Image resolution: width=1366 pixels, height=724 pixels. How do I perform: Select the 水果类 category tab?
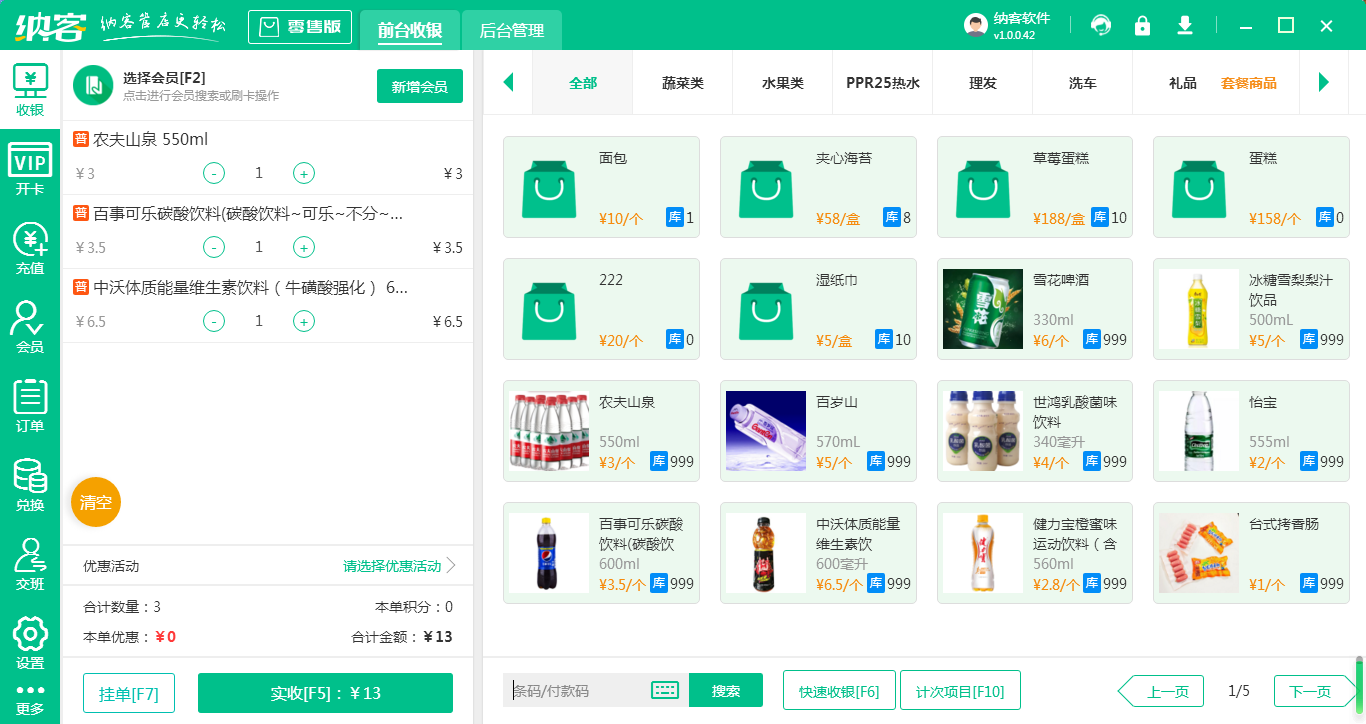(x=782, y=83)
